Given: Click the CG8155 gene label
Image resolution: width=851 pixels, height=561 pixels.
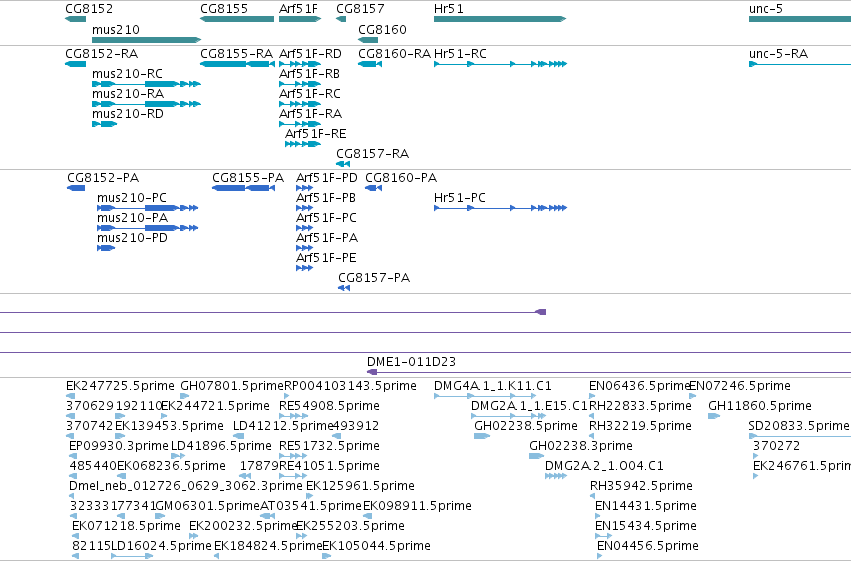Looking at the screenshot, I should click(x=224, y=9).
